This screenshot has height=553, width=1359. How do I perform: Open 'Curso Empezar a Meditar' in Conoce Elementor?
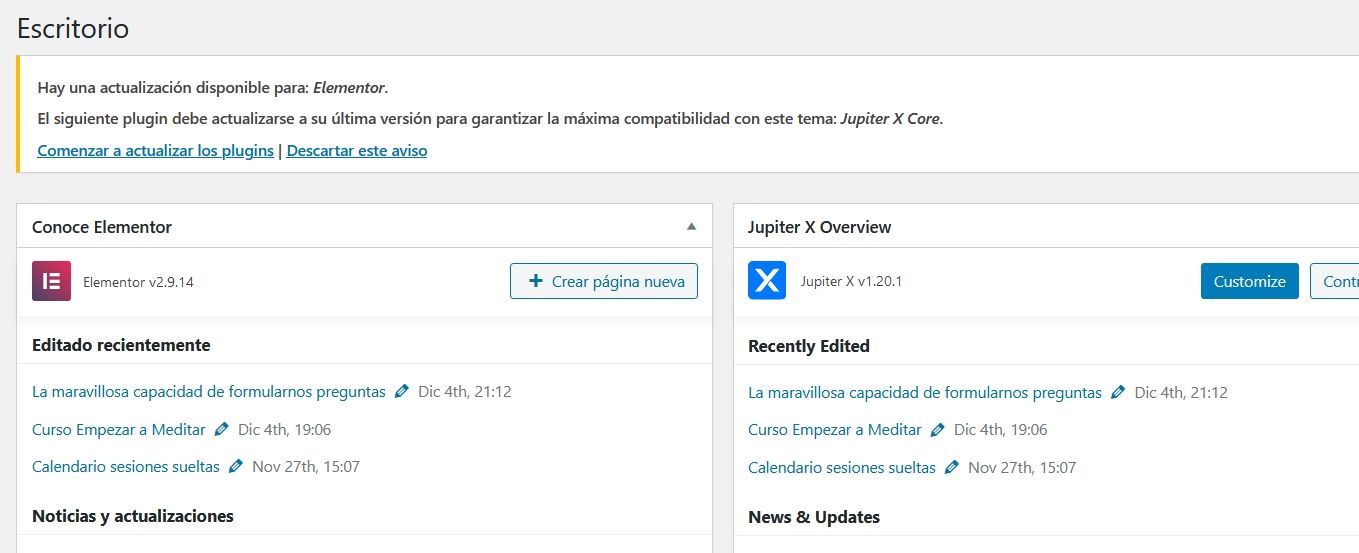[x=119, y=430]
